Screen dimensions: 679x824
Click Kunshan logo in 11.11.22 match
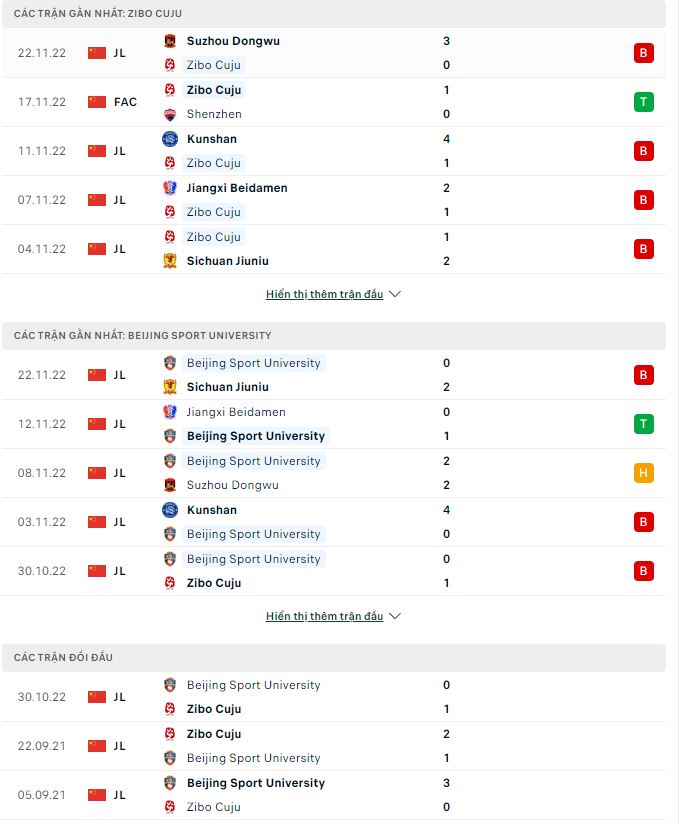[170, 139]
